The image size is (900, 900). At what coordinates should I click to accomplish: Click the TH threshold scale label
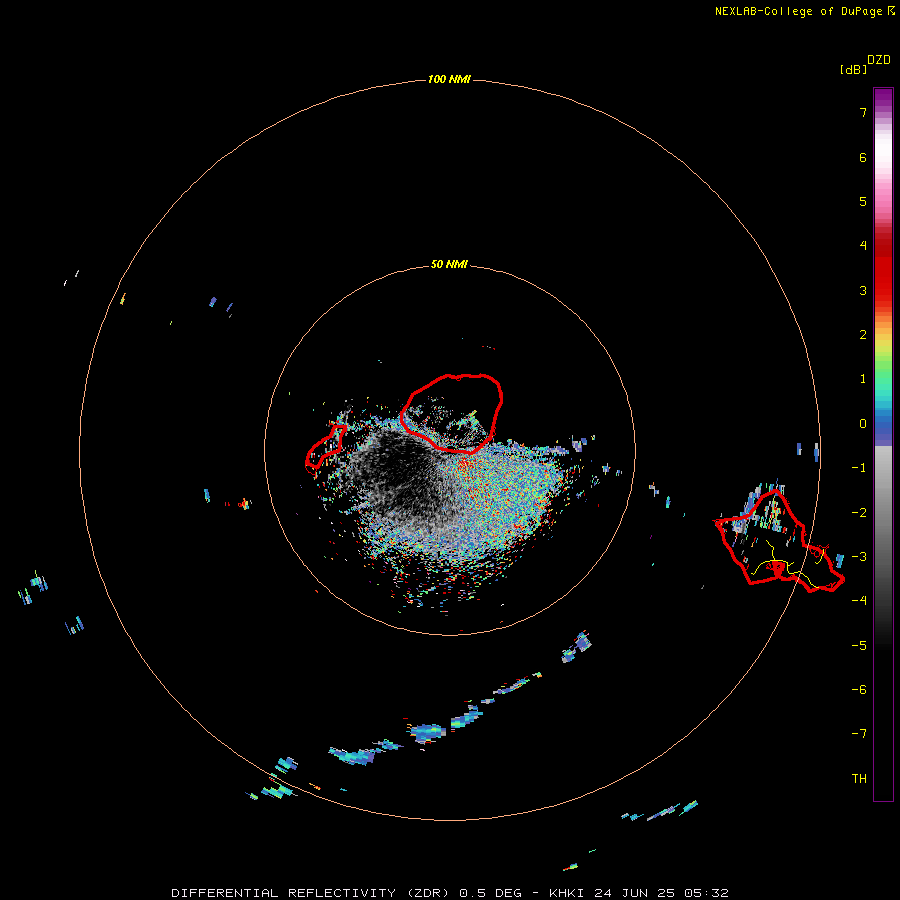859,779
